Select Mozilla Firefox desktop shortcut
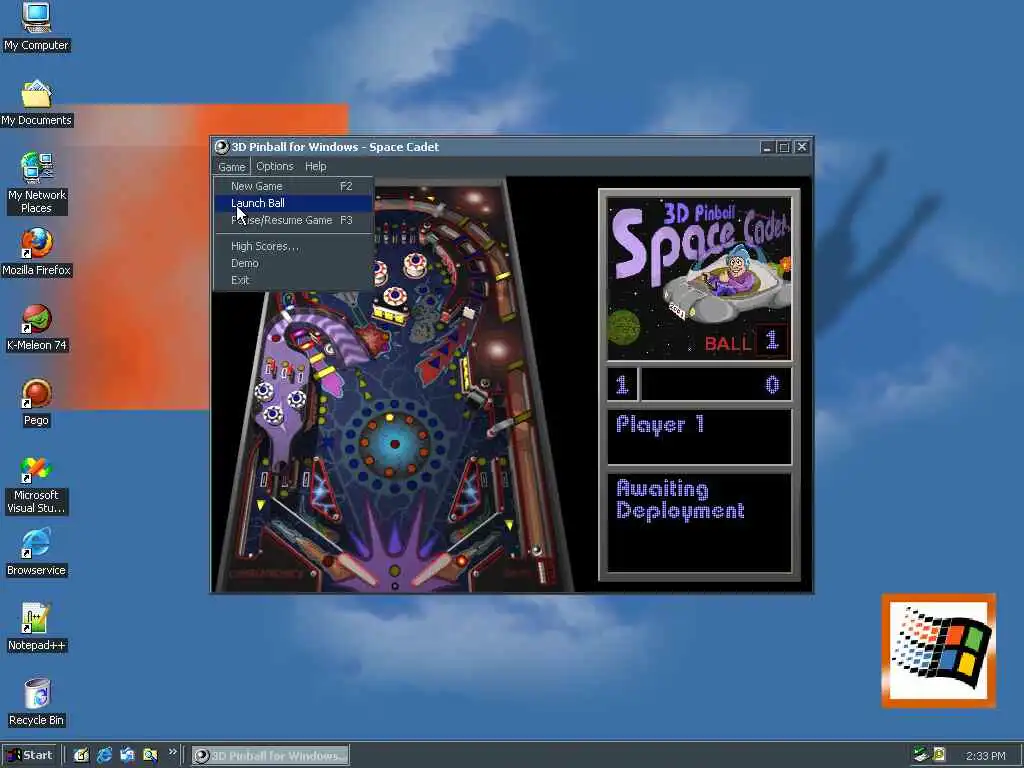Screen dimensions: 1024x768 (x=37, y=253)
